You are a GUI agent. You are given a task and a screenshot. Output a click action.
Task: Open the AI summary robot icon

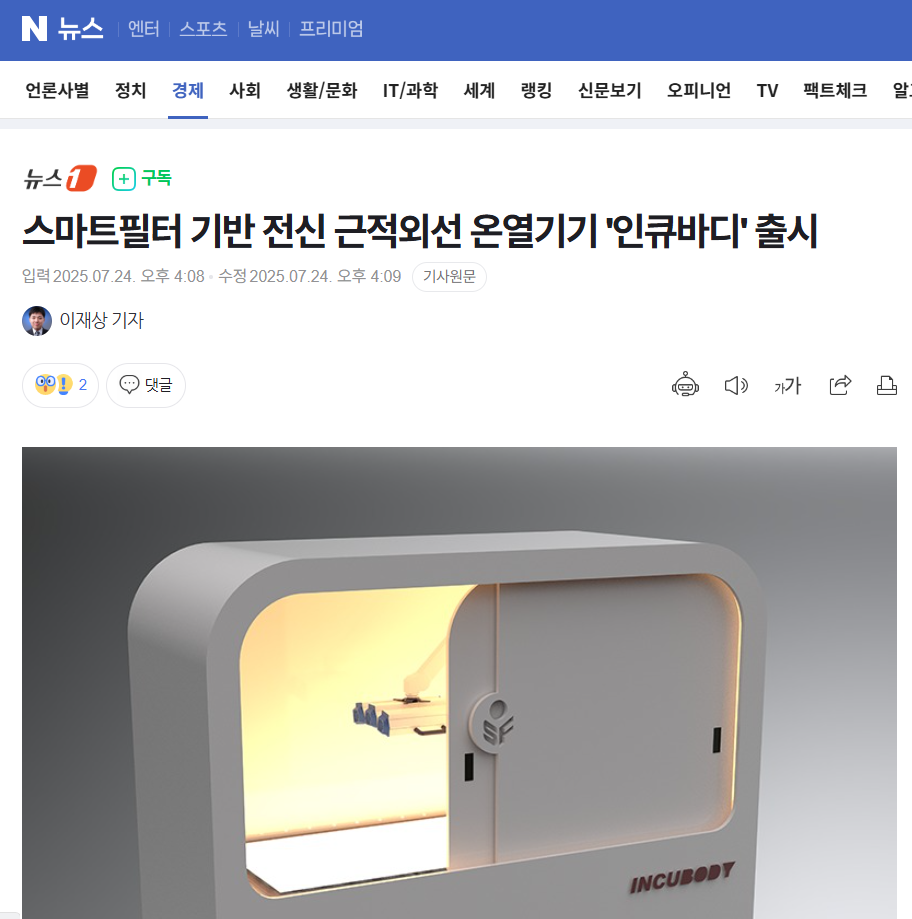point(685,385)
